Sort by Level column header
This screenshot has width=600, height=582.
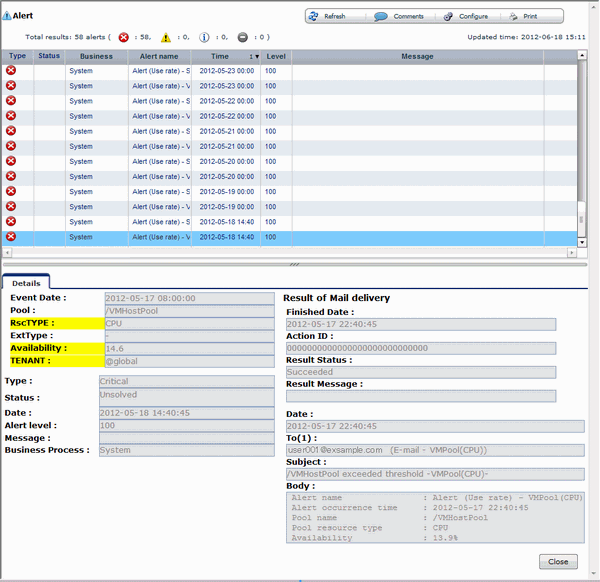276,56
